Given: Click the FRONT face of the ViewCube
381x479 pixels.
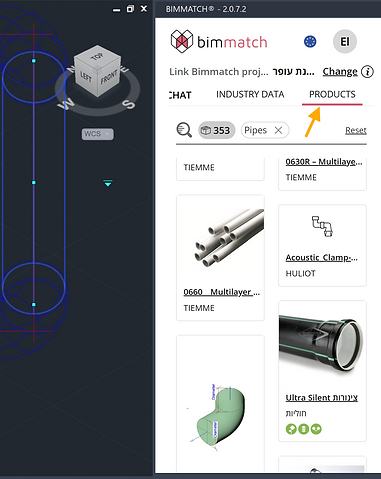Looking at the screenshot, I should click(x=109, y=77).
